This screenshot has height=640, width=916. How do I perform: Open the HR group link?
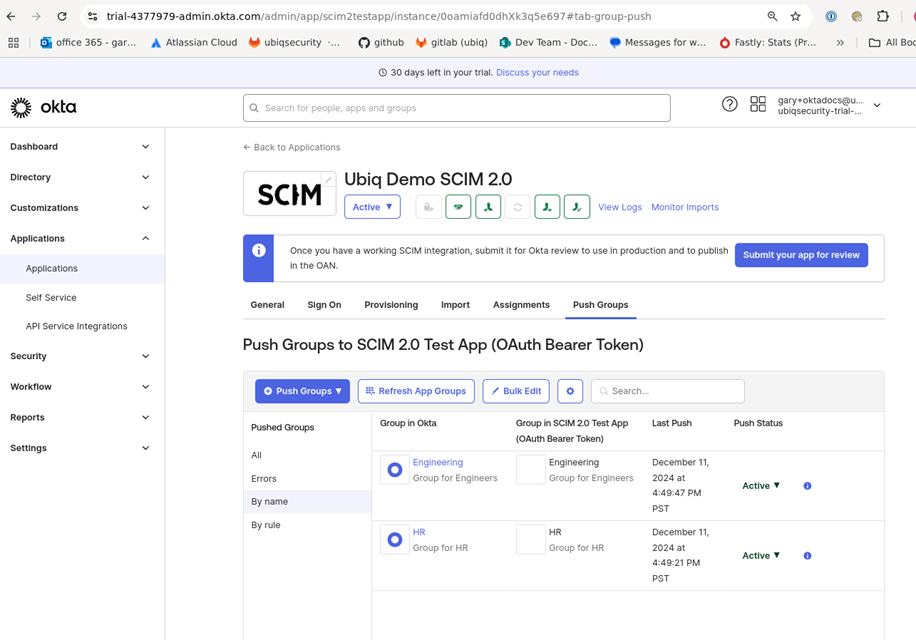click(419, 533)
